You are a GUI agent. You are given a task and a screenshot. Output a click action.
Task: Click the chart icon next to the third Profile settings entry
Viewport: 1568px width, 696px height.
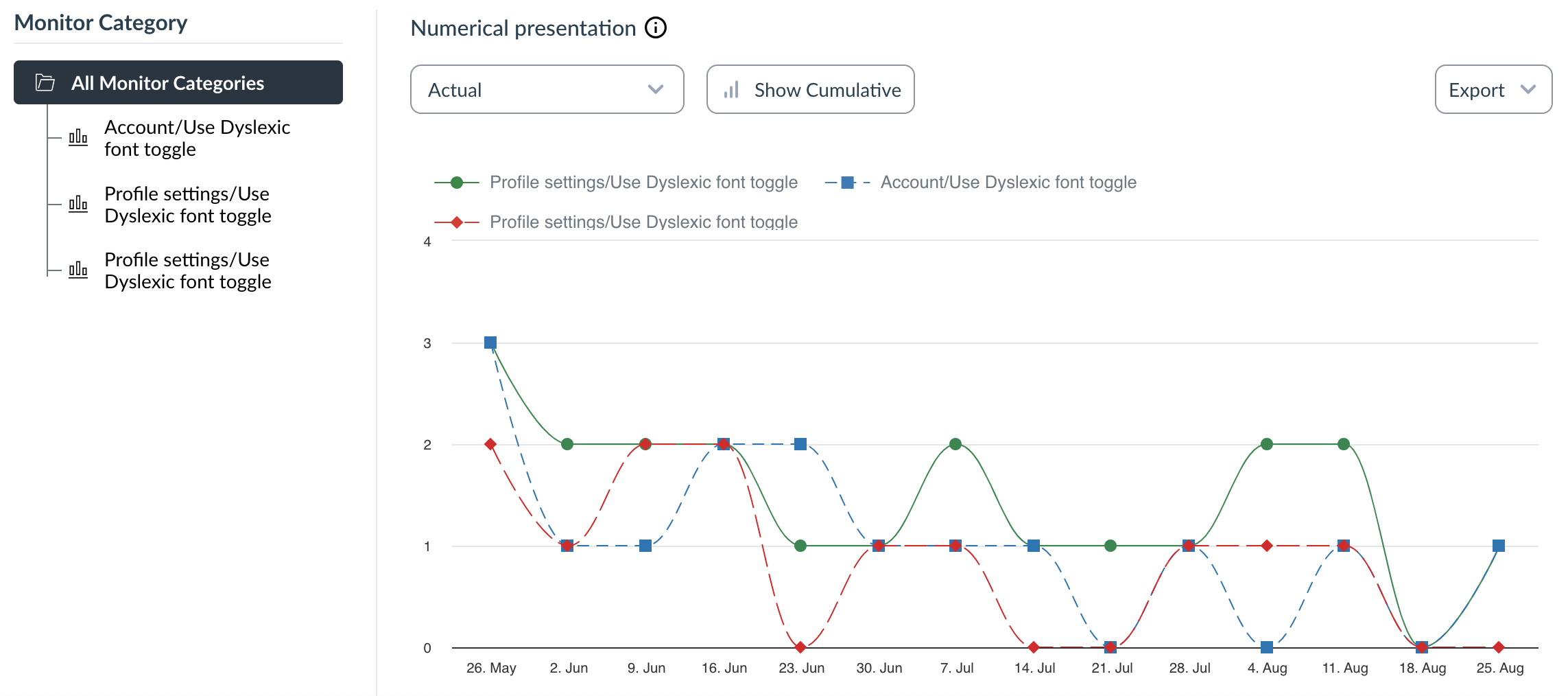click(x=78, y=270)
